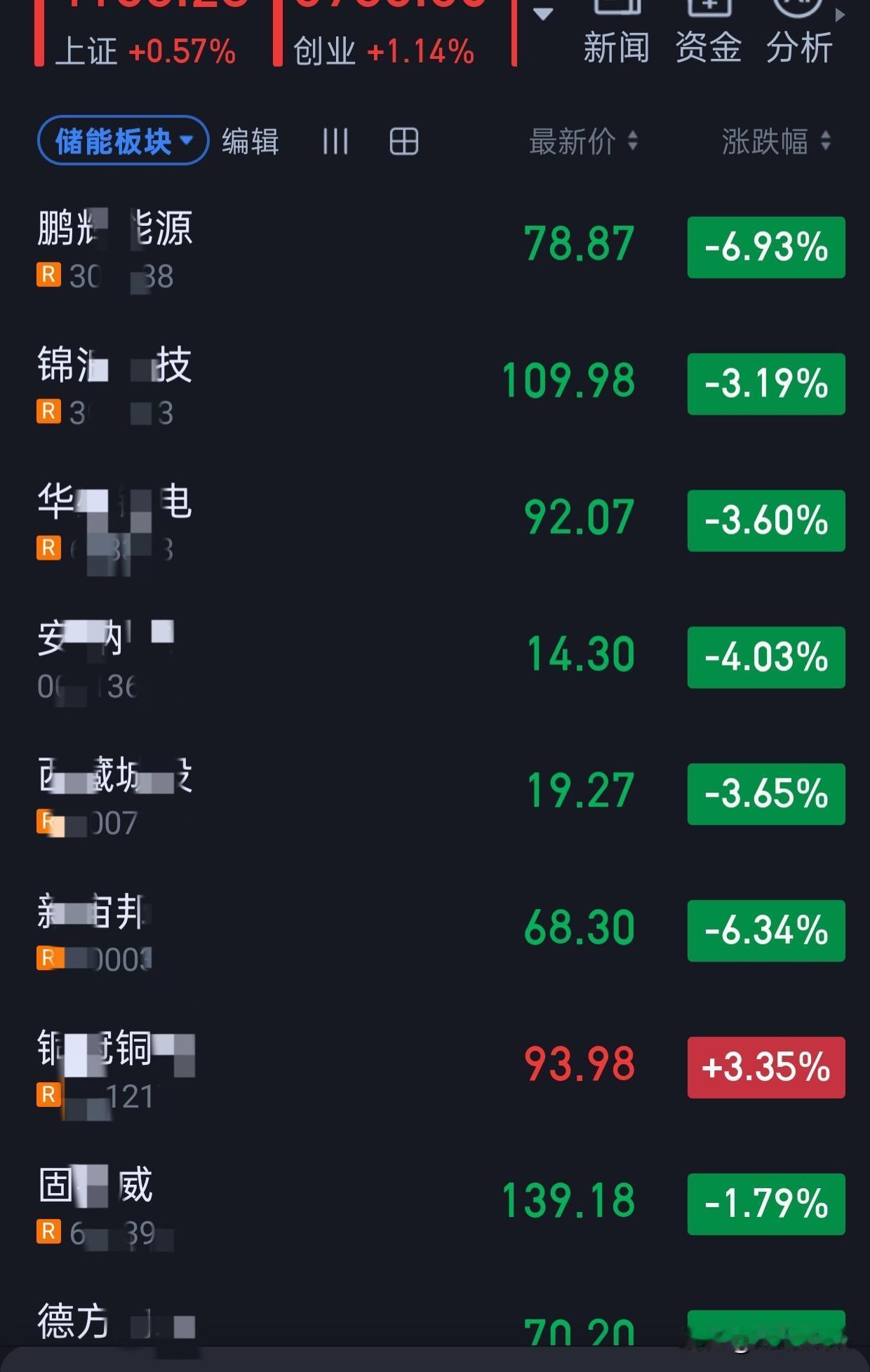Viewport: 870px width, 1372px height.
Task: Sort list by 最新价 column
Action: (583, 142)
